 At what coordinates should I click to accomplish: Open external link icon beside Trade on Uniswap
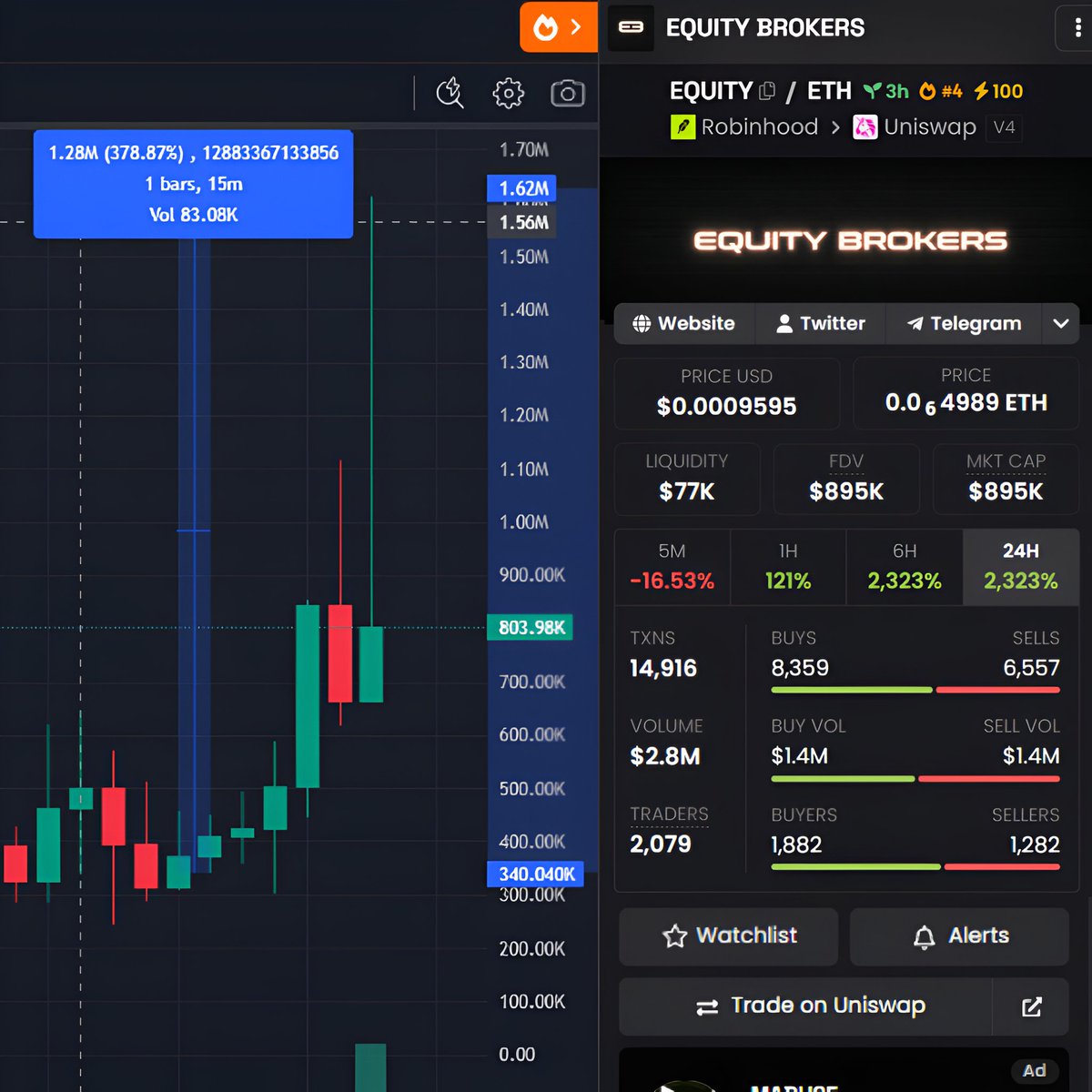[x=1031, y=1006]
